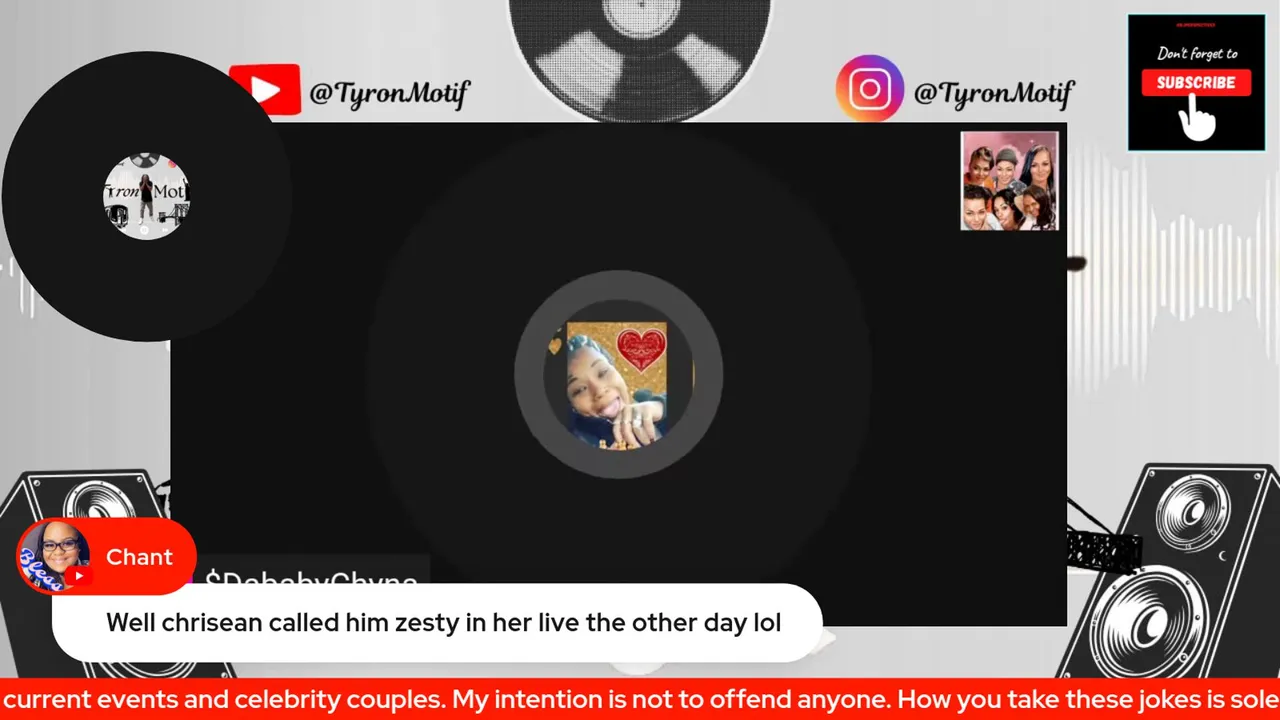The image size is (1280, 720).
Task: Click Chant's commenter avatar
Action: tap(53, 556)
